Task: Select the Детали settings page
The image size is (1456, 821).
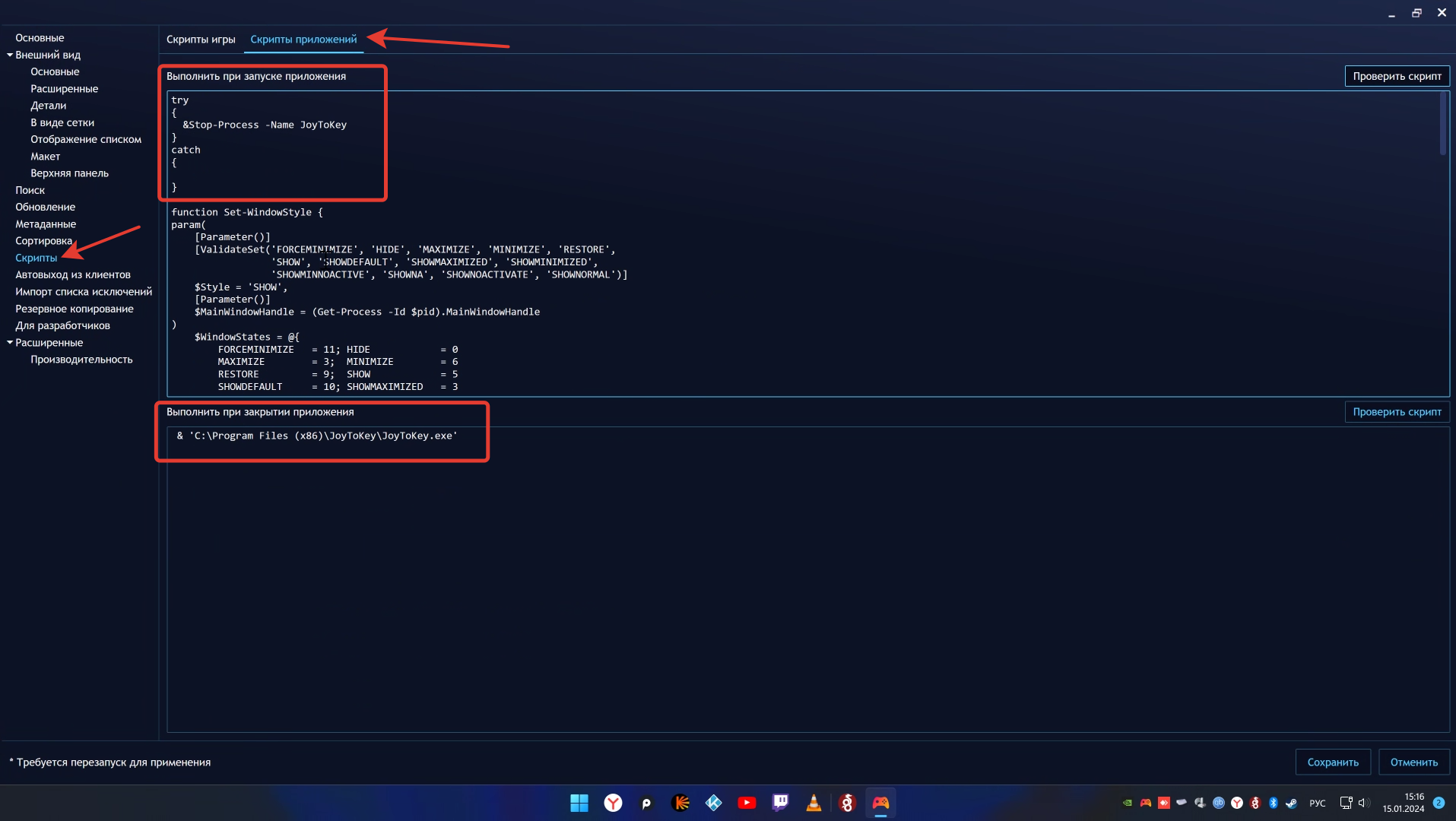Action: coord(49,106)
